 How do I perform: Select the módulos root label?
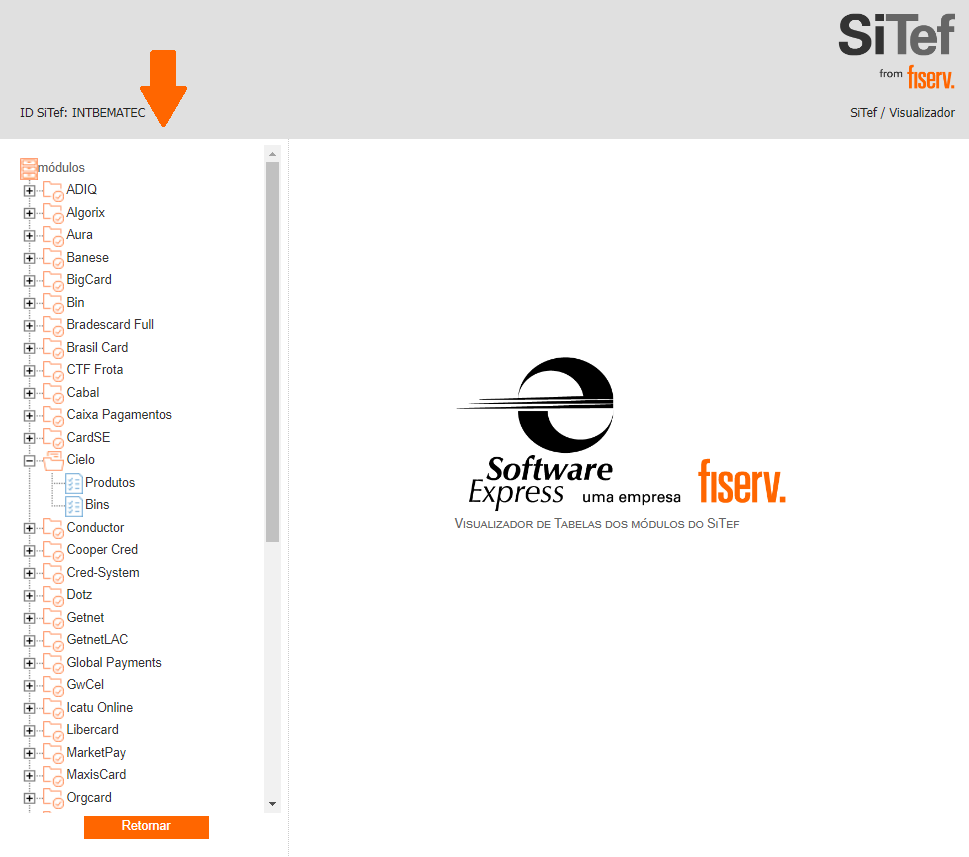point(61,167)
